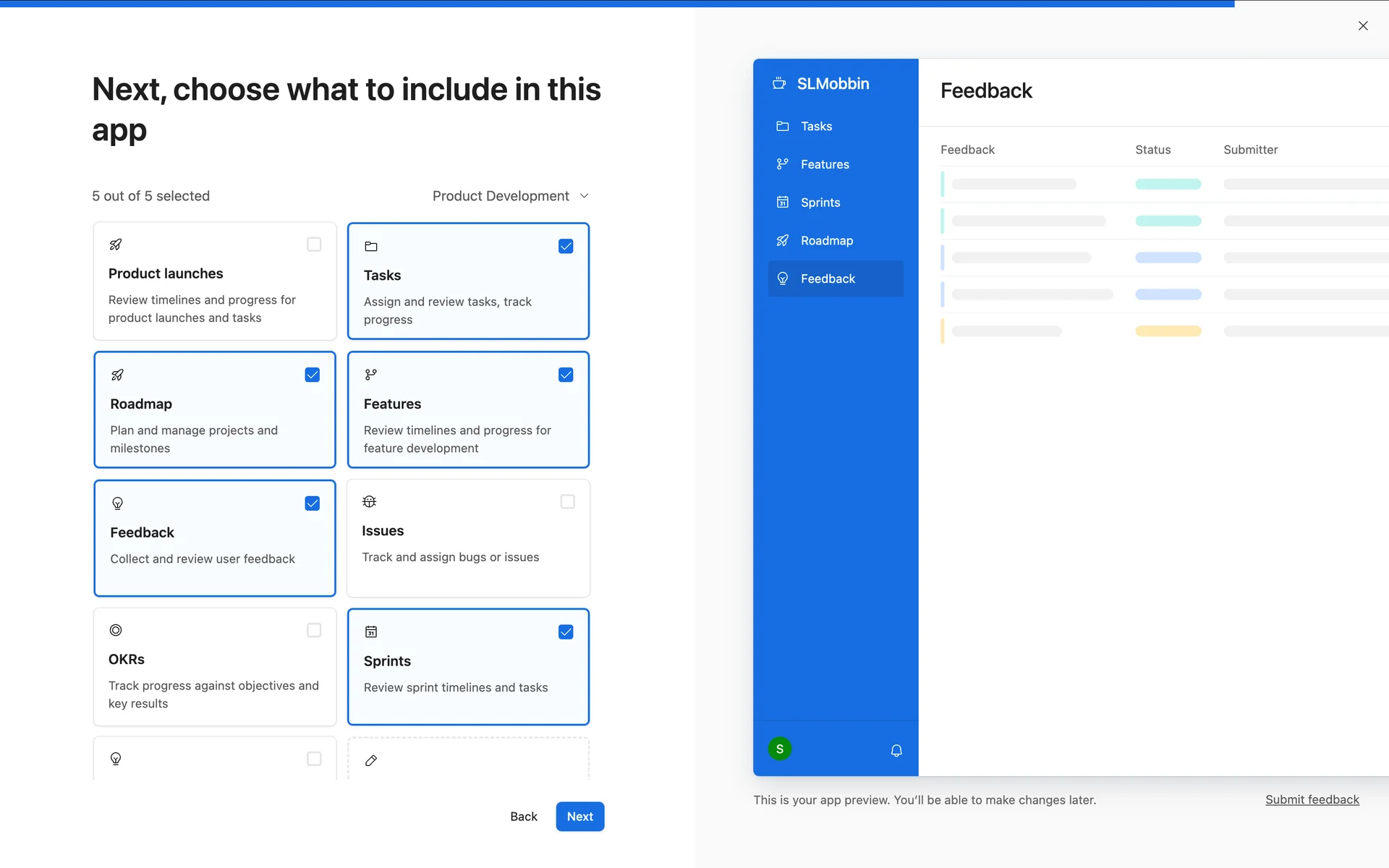Screen dimensions: 1389x868
Task: Click the yellow status pill in preview table
Action: [x=1168, y=331]
